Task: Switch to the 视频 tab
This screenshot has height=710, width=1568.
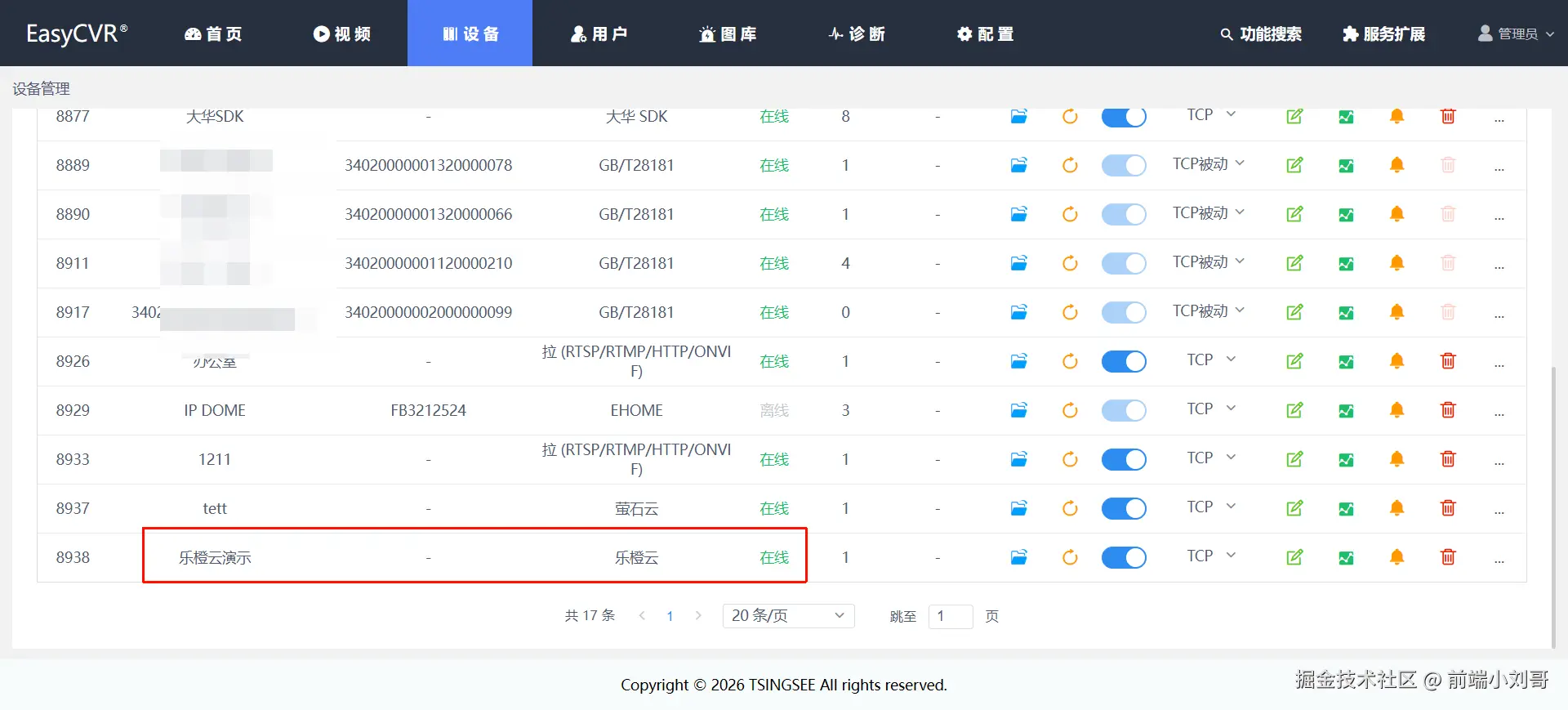Action: pos(342,33)
